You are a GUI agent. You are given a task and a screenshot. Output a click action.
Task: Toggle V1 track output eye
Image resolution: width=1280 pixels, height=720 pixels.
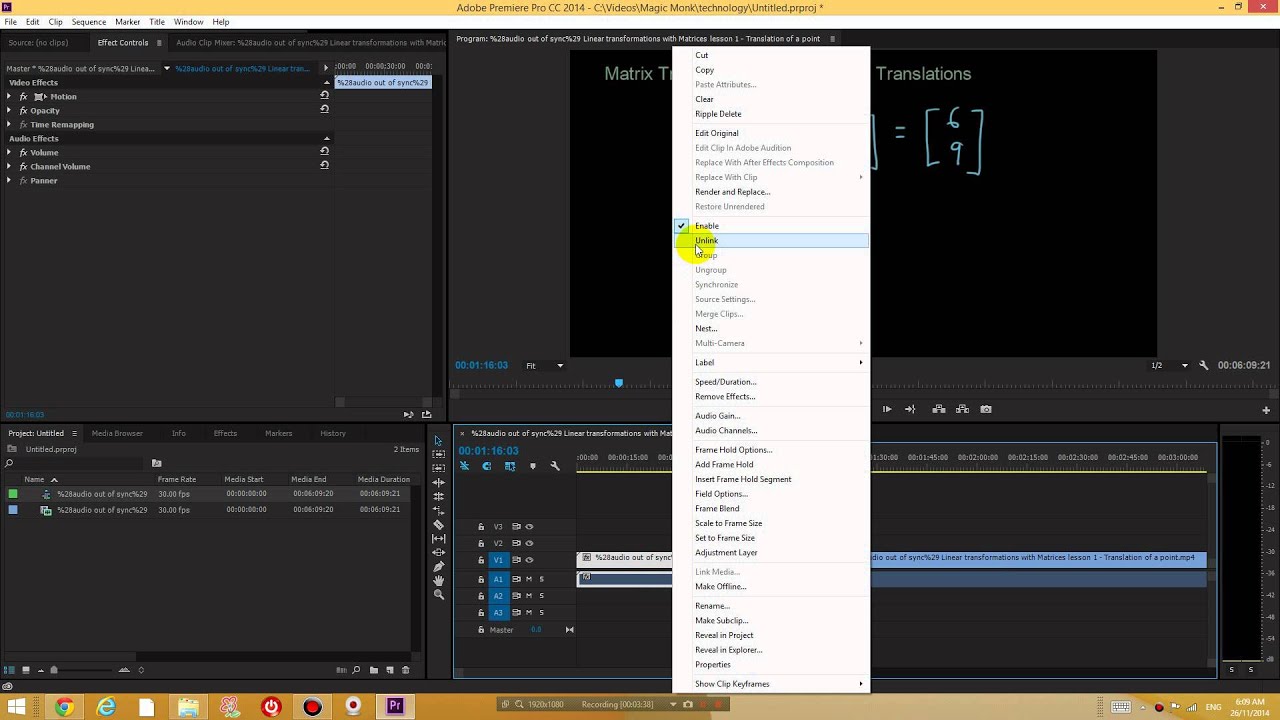point(529,560)
